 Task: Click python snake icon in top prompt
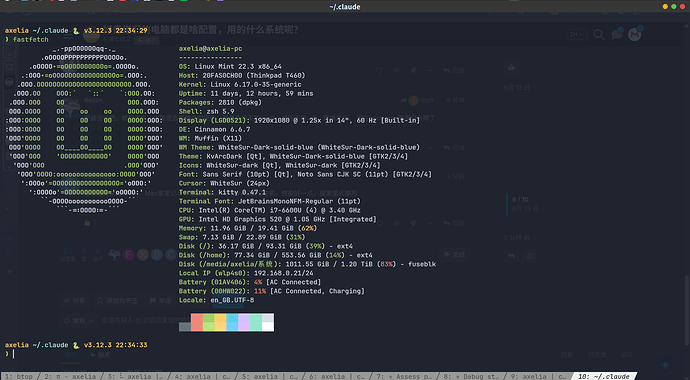[76, 31]
